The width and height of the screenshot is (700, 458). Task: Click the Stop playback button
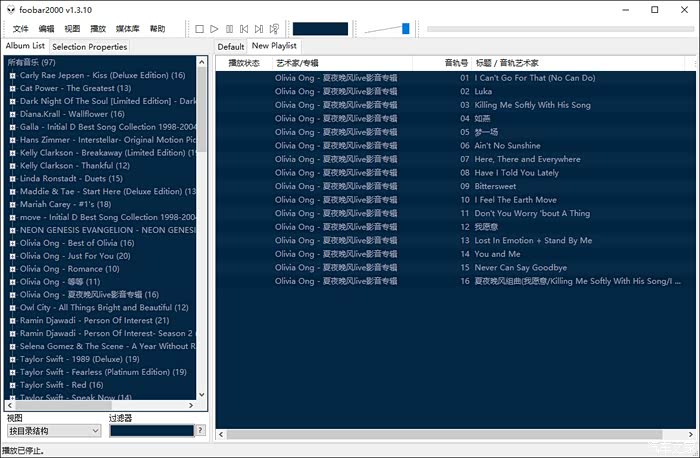(x=199, y=29)
